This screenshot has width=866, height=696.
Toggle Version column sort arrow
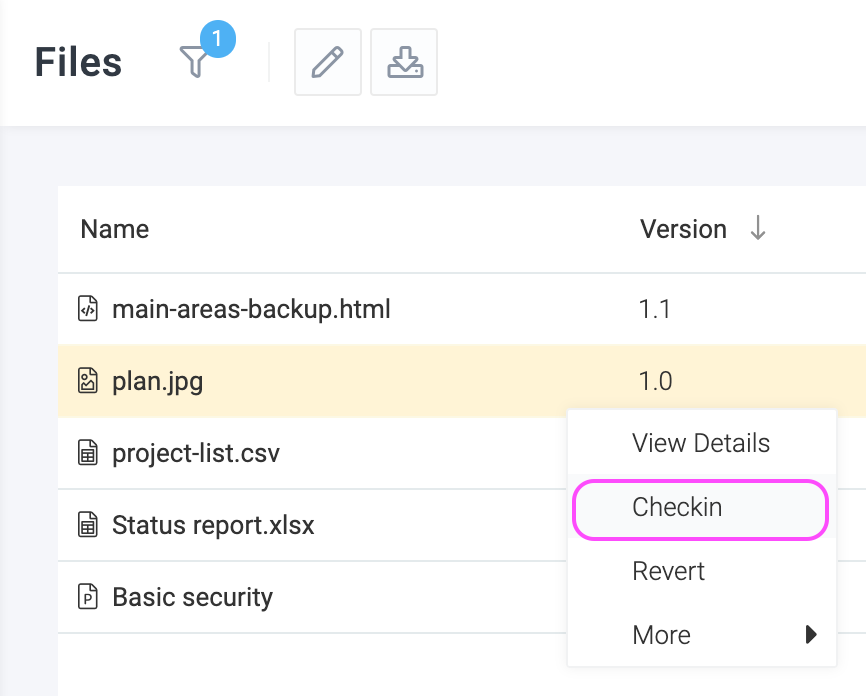click(x=758, y=228)
